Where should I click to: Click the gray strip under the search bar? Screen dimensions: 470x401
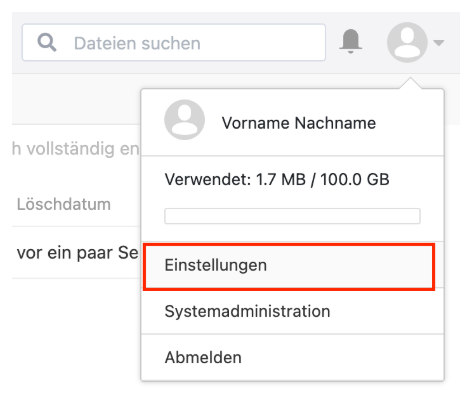pyautogui.click(x=77, y=99)
